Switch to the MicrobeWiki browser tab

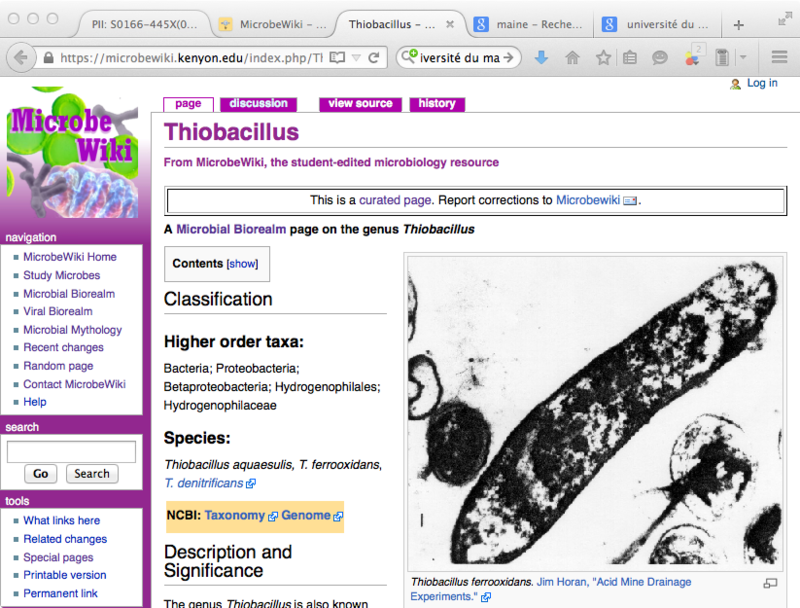(x=275, y=24)
